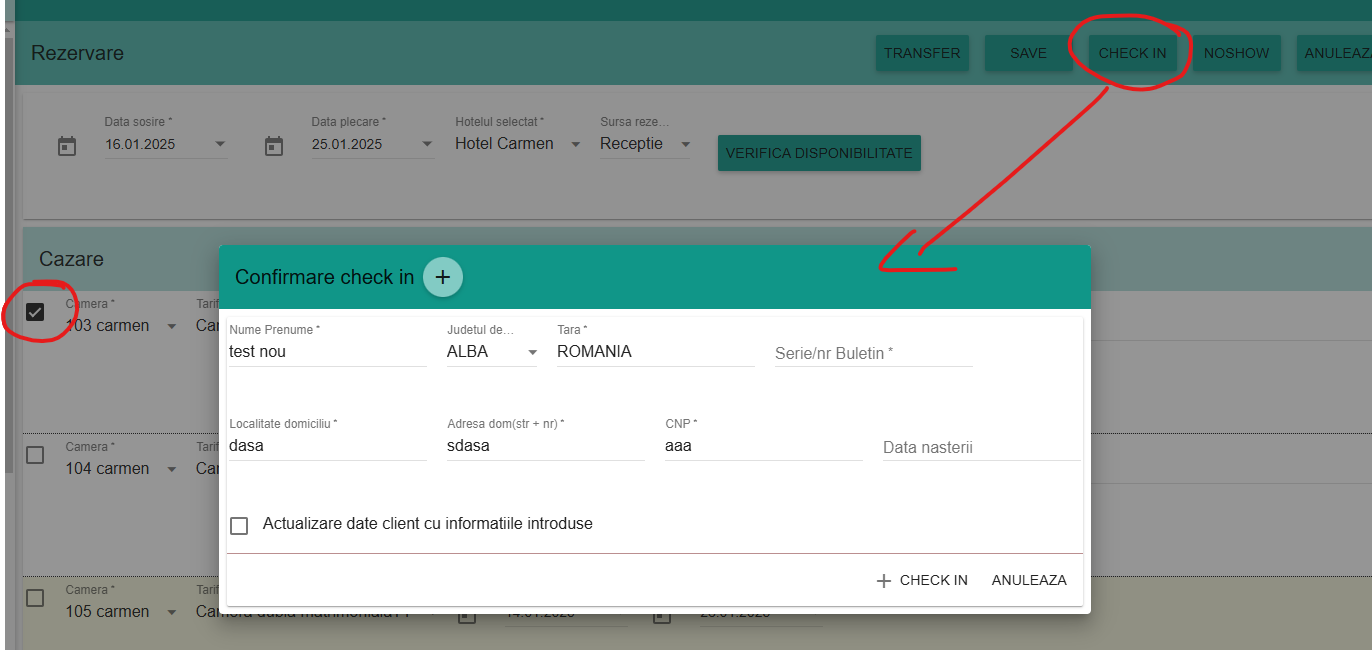Image resolution: width=1372 pixels, height=650 pixels.
Task: Click the top CHECK IN button
Action: (x=1132, y=53)
